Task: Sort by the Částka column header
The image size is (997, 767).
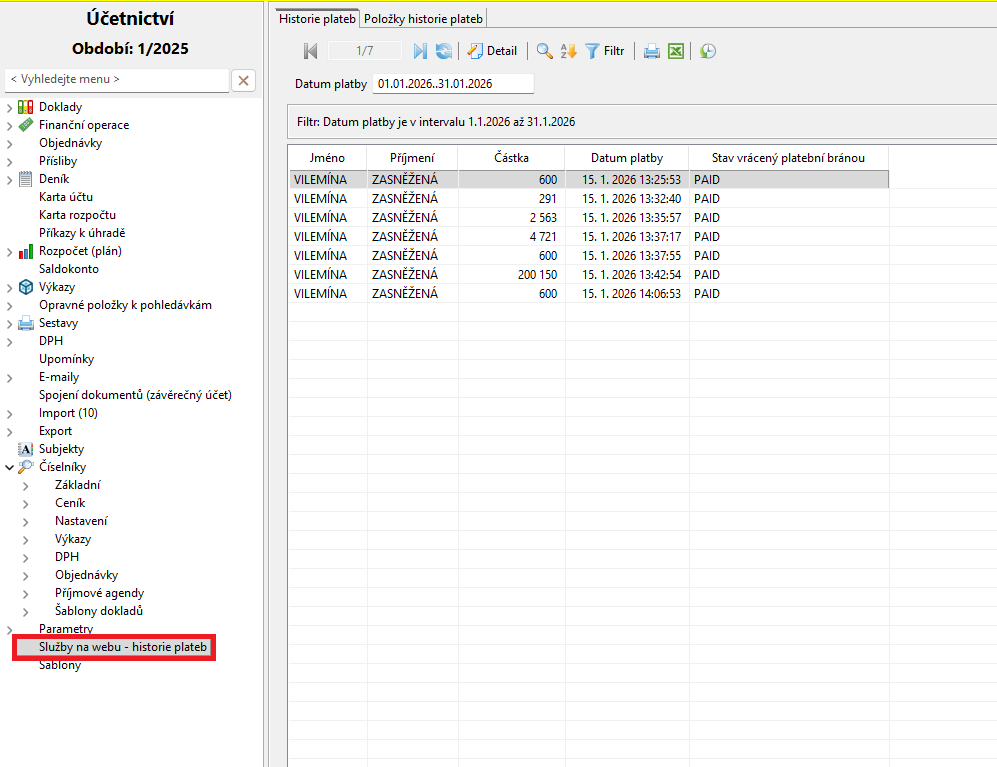Action: tap(511, 158)
